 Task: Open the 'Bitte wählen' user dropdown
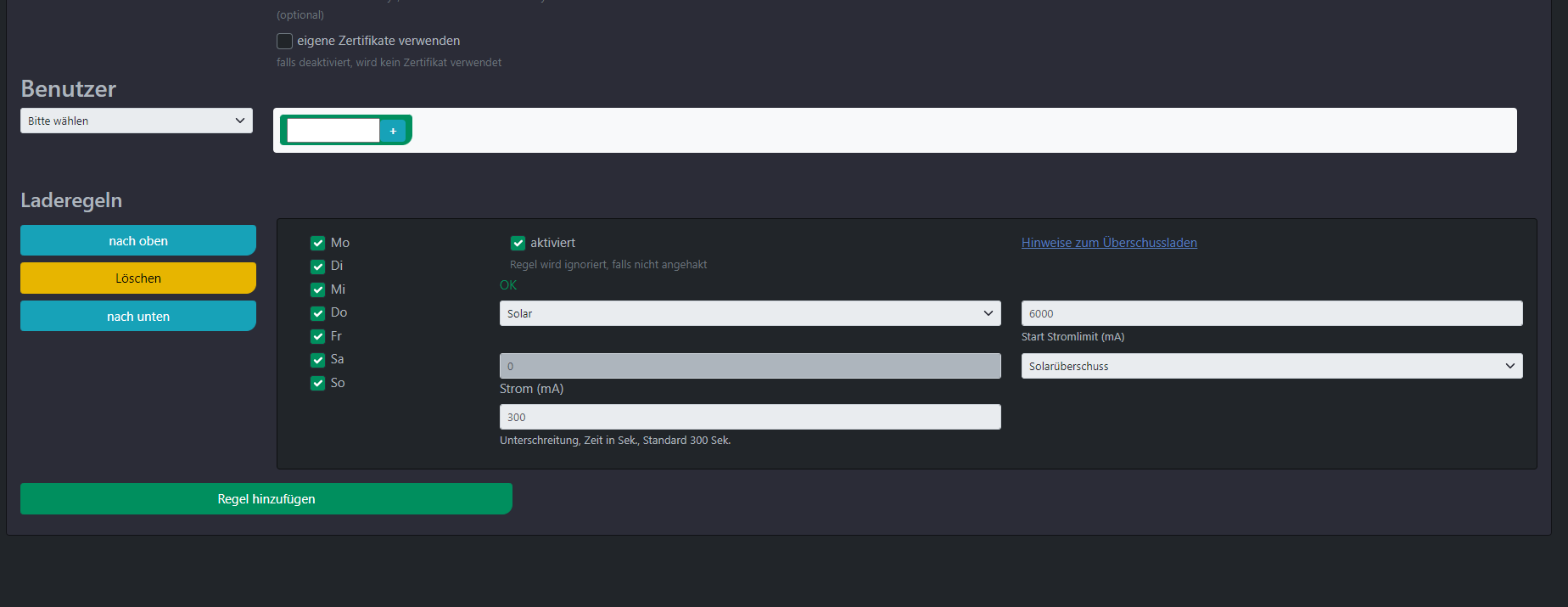click(137, 121)
